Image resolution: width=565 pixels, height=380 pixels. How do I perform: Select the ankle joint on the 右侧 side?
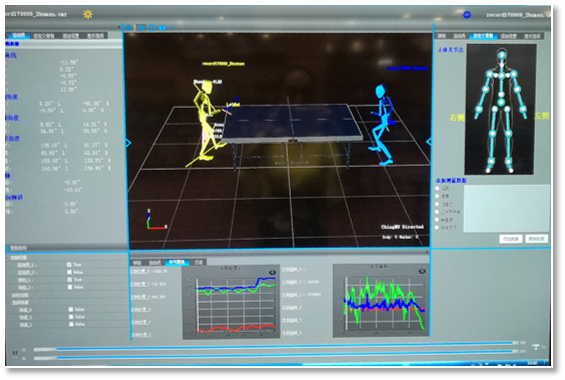[x=491, y=160]
